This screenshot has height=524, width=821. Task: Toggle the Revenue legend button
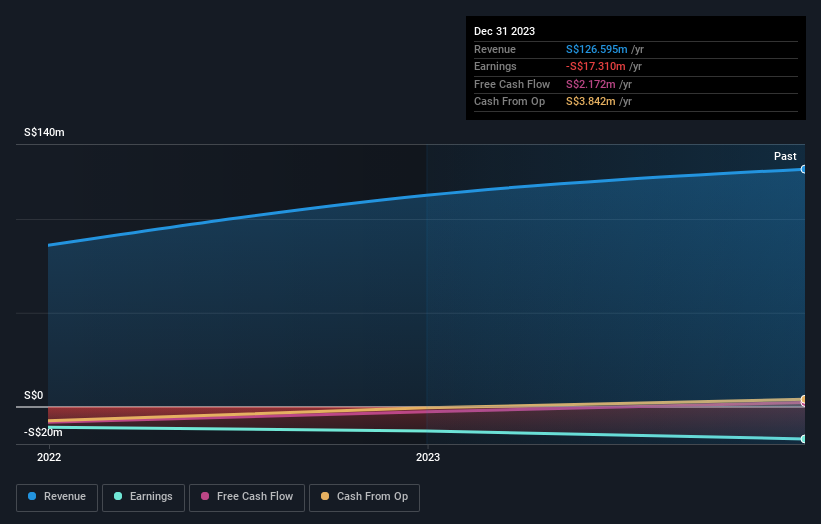tap(57, 497)
